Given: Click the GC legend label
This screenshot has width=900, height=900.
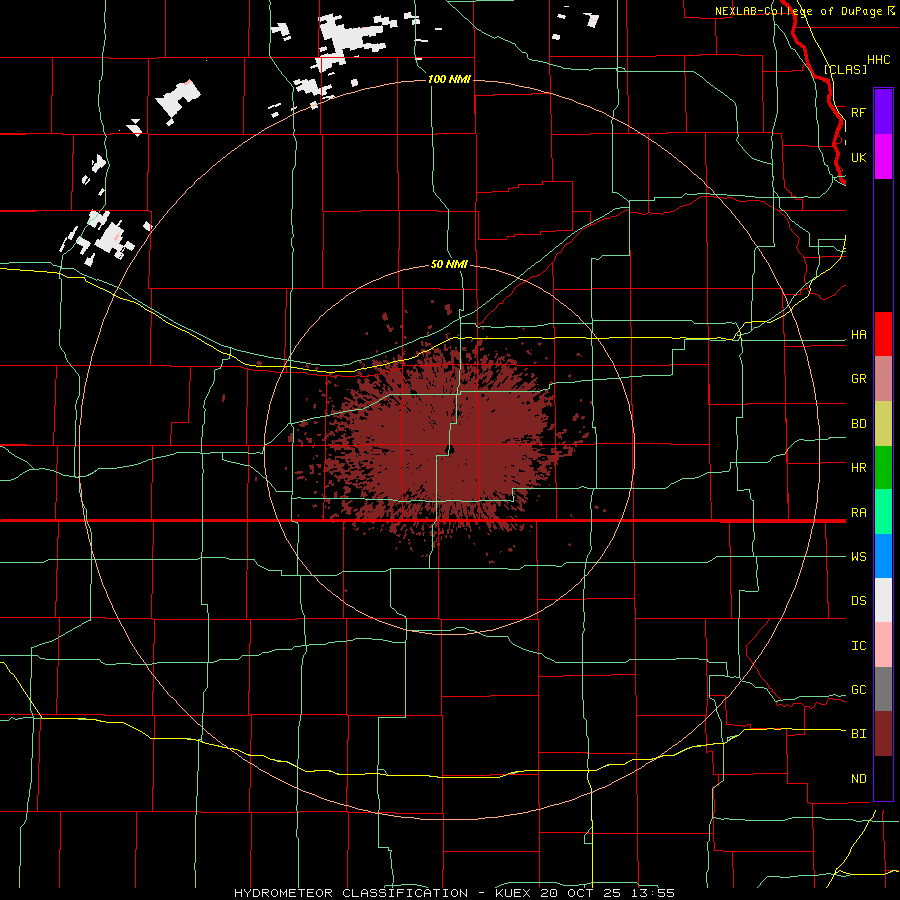Looking at the screenshot, I should [858, 690].
